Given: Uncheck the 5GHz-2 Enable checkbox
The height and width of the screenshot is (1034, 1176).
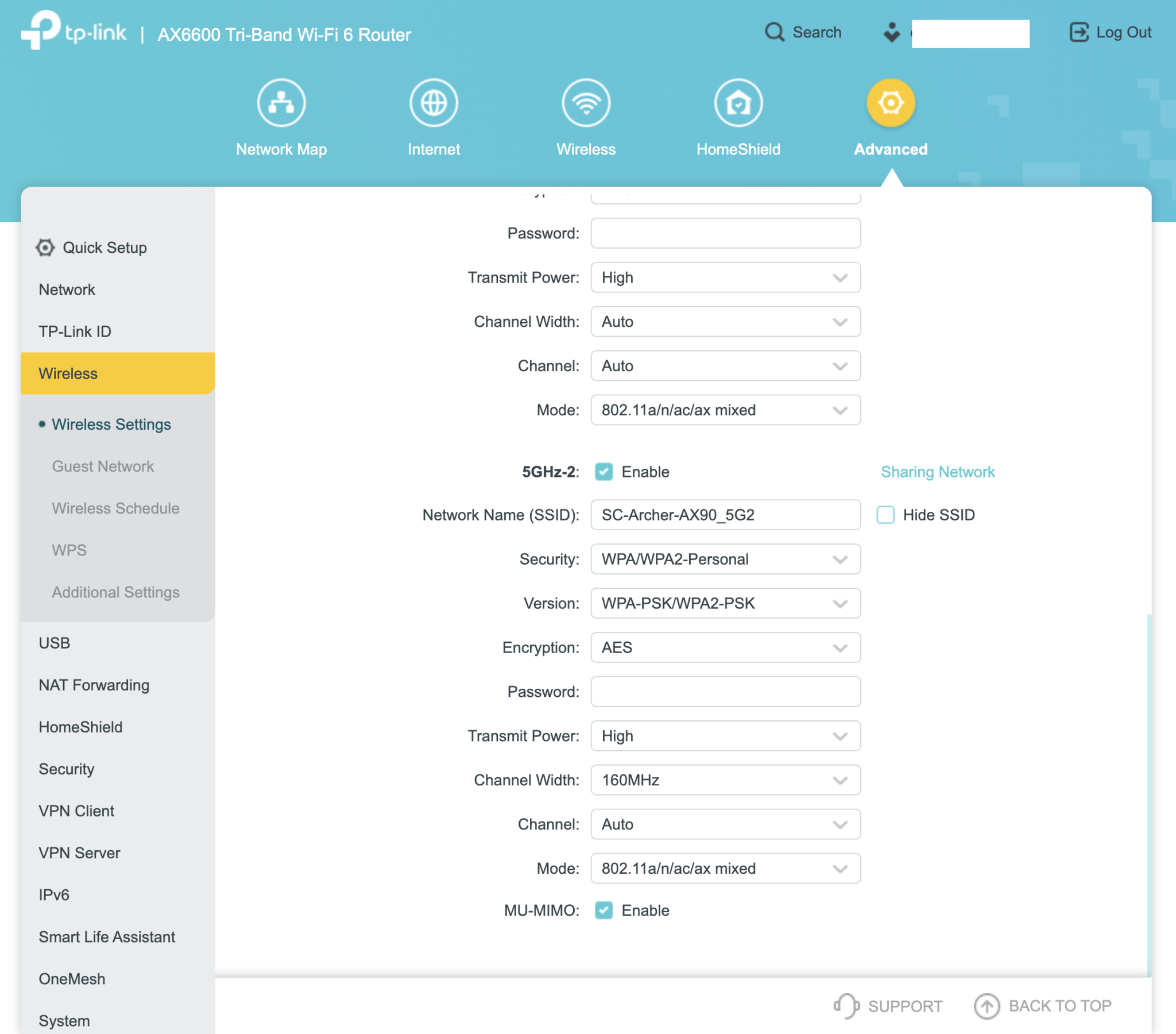Looking at the screenshot, I should [x=604, y=472].
